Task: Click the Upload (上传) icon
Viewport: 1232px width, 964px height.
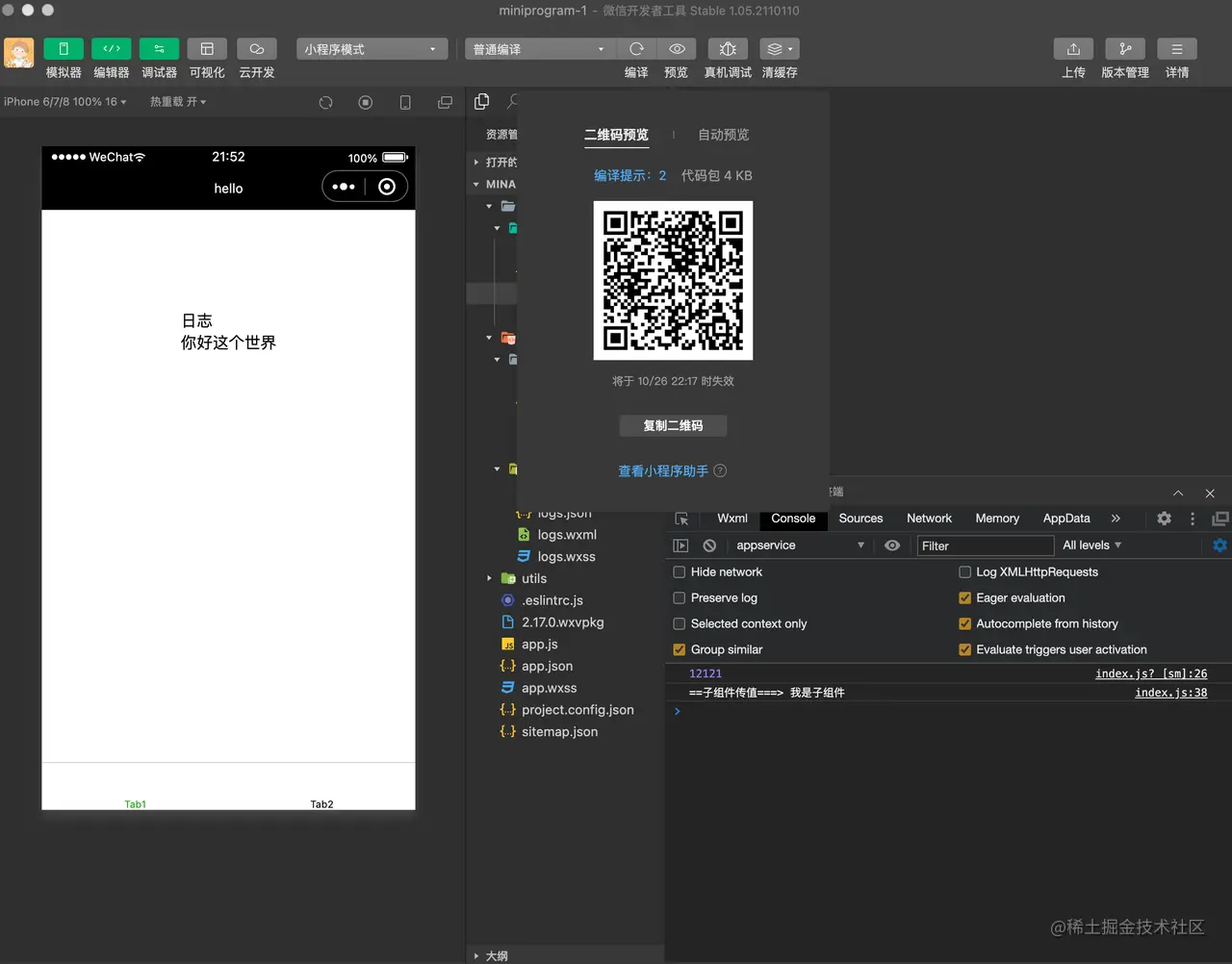Action: [x=1073, y=49]
